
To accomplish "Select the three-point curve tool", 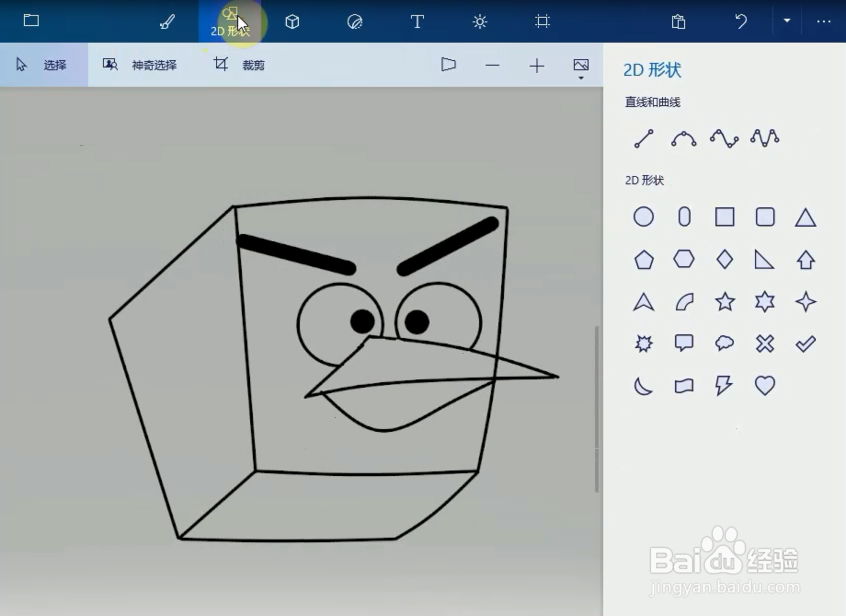I will [684, 139].
